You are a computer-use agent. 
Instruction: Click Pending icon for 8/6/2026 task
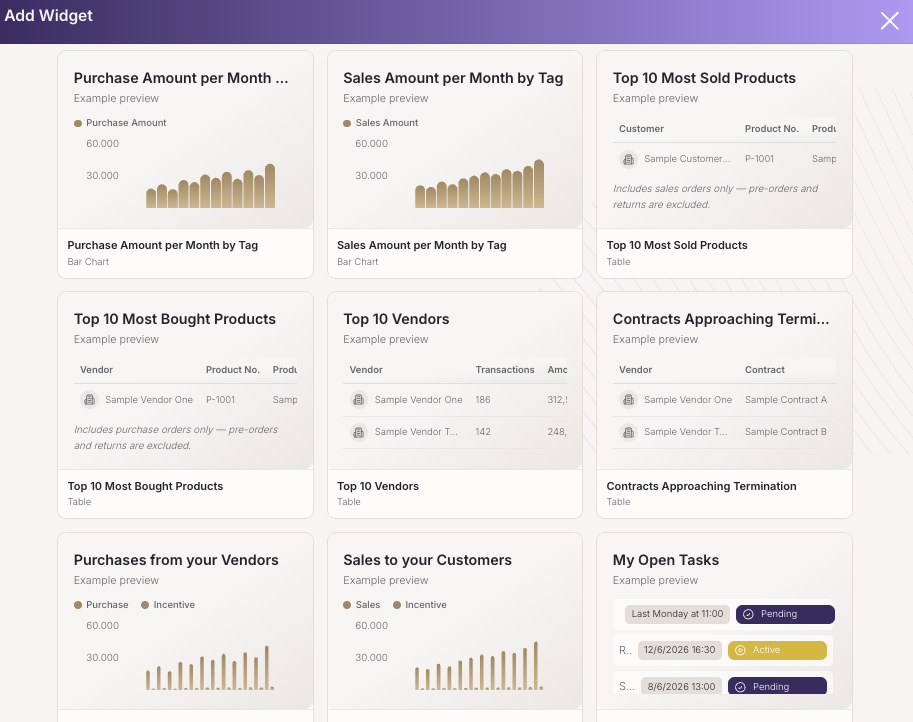[x=740, y=687]
